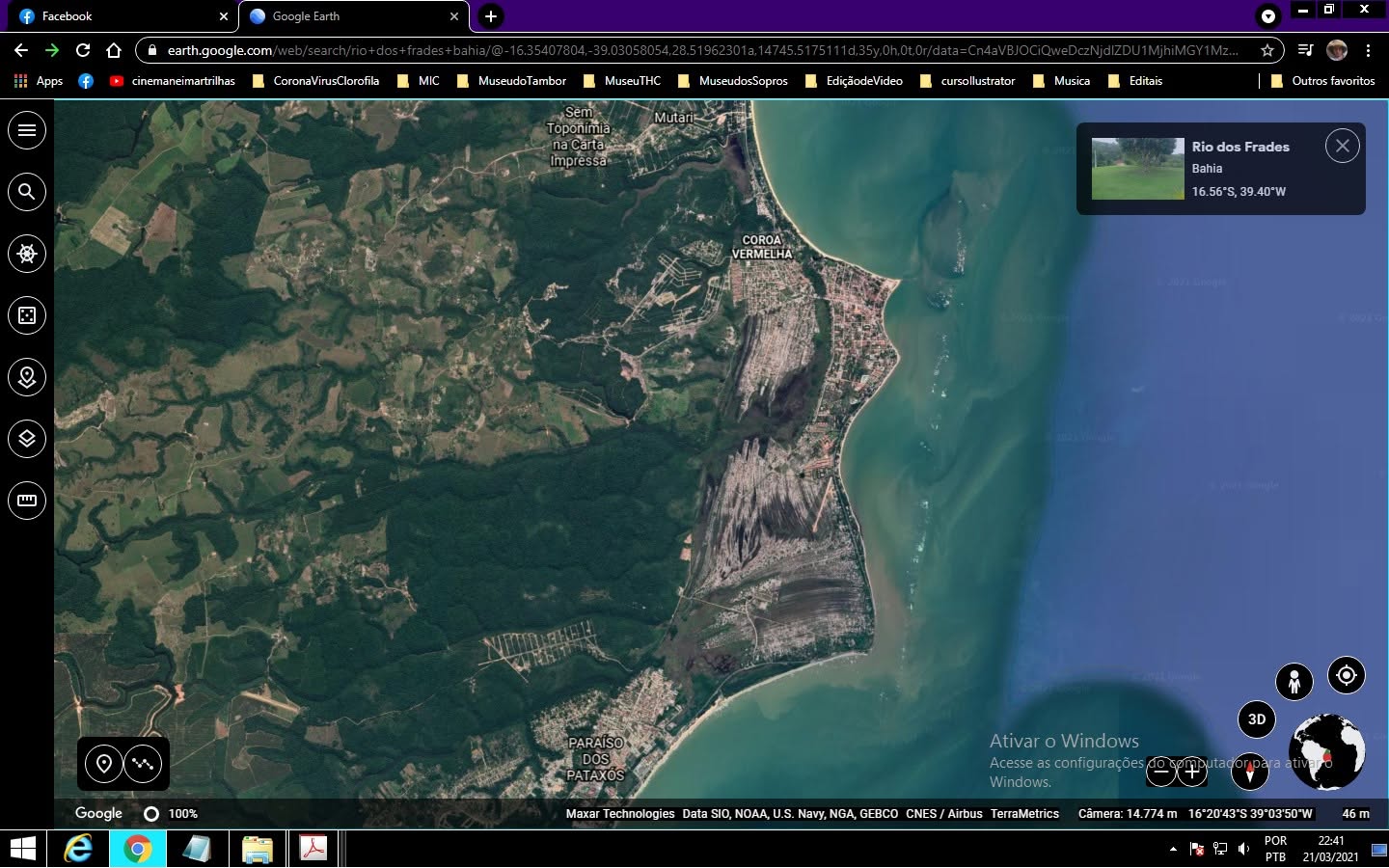The image size is (1389, 868).
Task: Open Map Style layers icon
Action: (27, 439)
